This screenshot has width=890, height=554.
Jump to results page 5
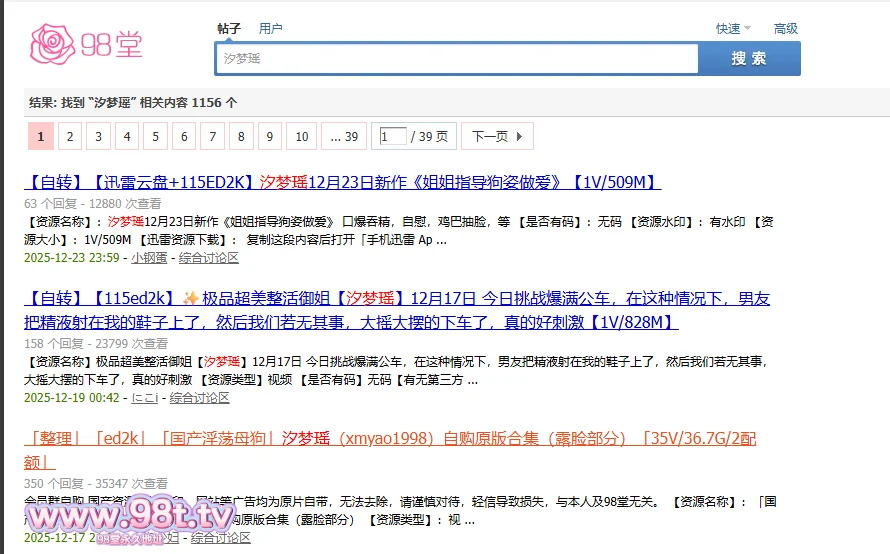click(x=155, y=136)
